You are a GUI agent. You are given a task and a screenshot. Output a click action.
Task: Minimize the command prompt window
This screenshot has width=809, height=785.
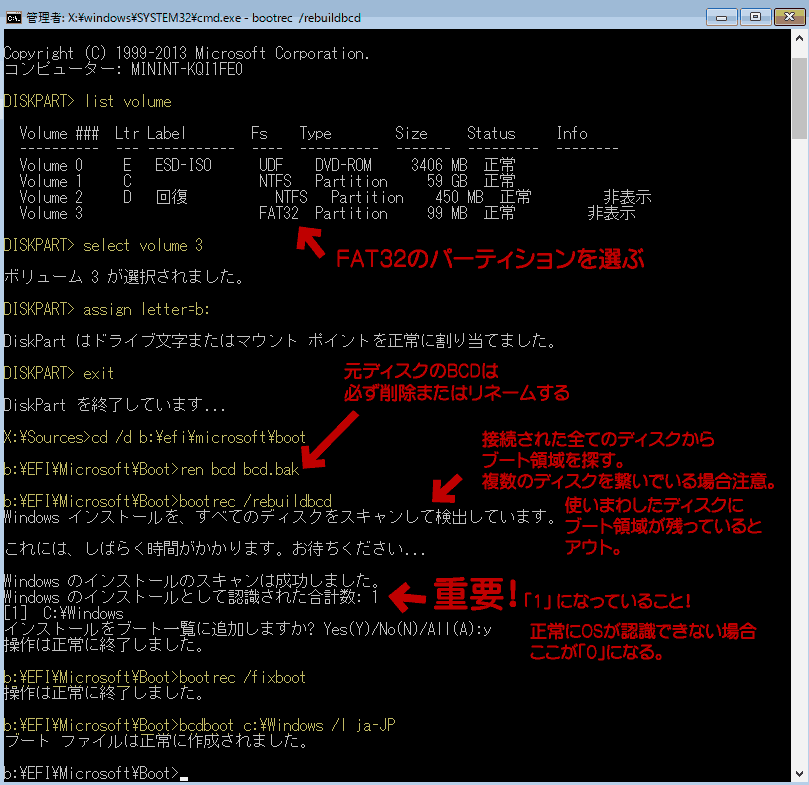pyautogui.click(x=721, y=17)
